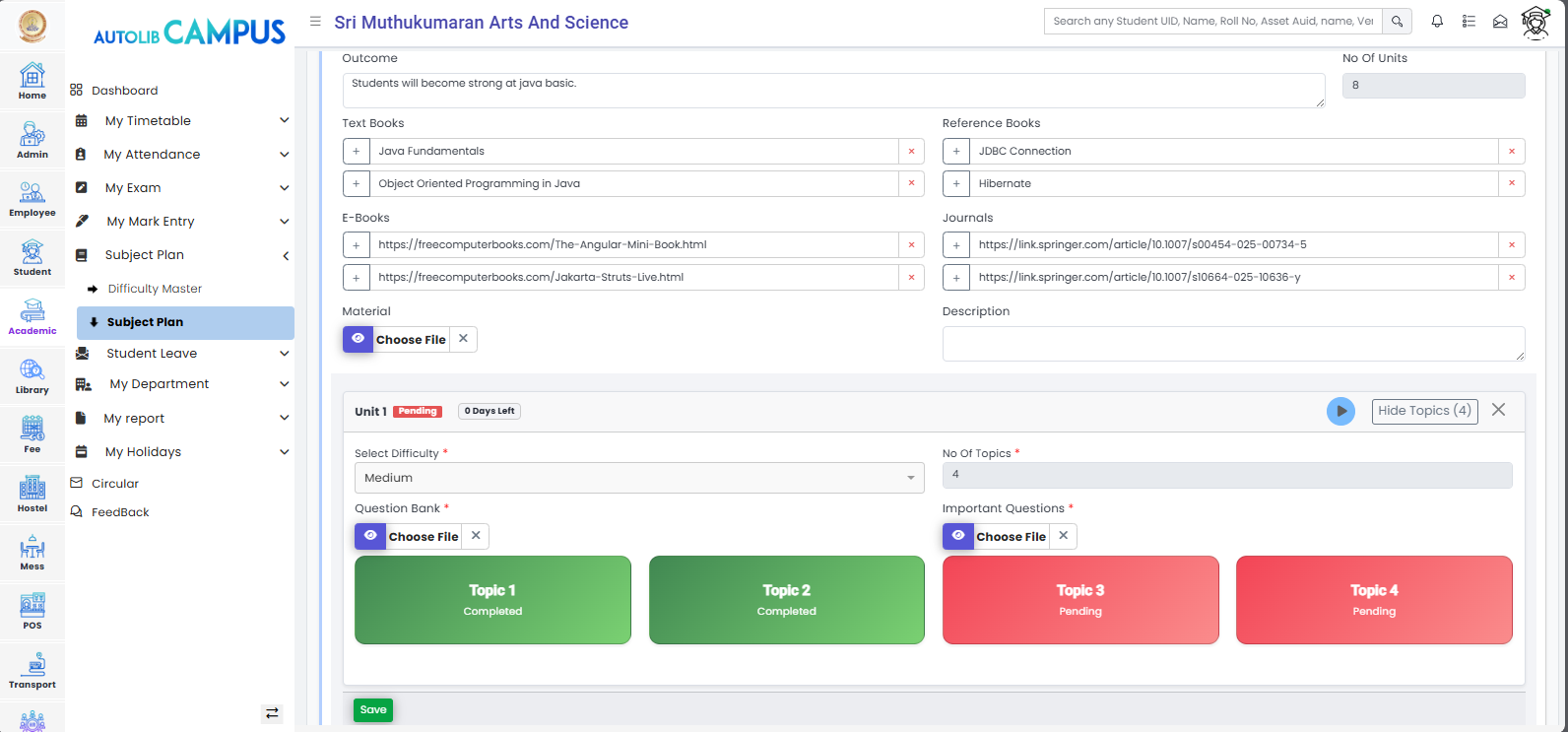View Important Questions file with eye icon
Screen dimensions: 1568x732
pos(957,536)
